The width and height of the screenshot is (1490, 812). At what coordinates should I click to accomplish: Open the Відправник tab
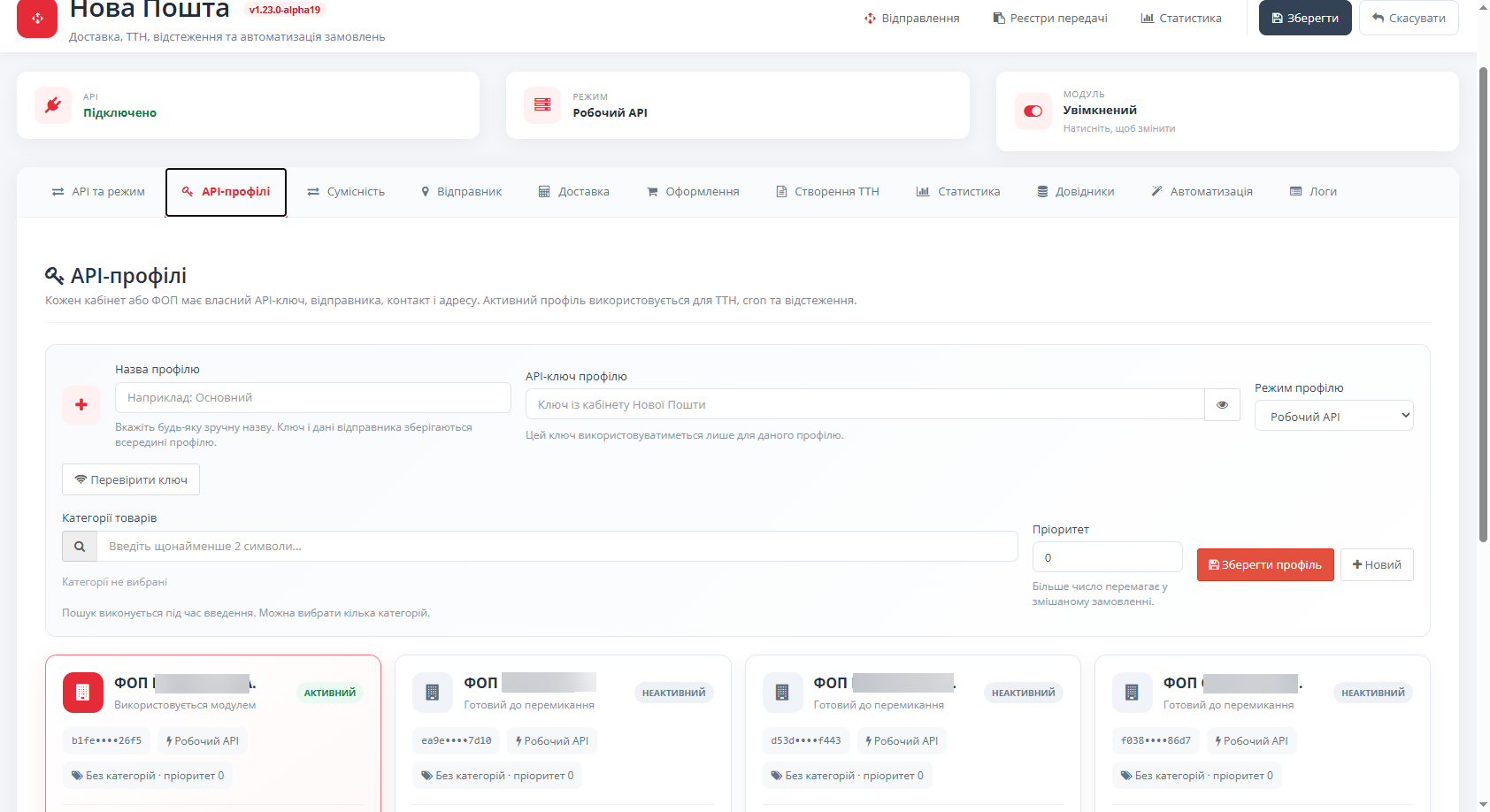point(461,192)
